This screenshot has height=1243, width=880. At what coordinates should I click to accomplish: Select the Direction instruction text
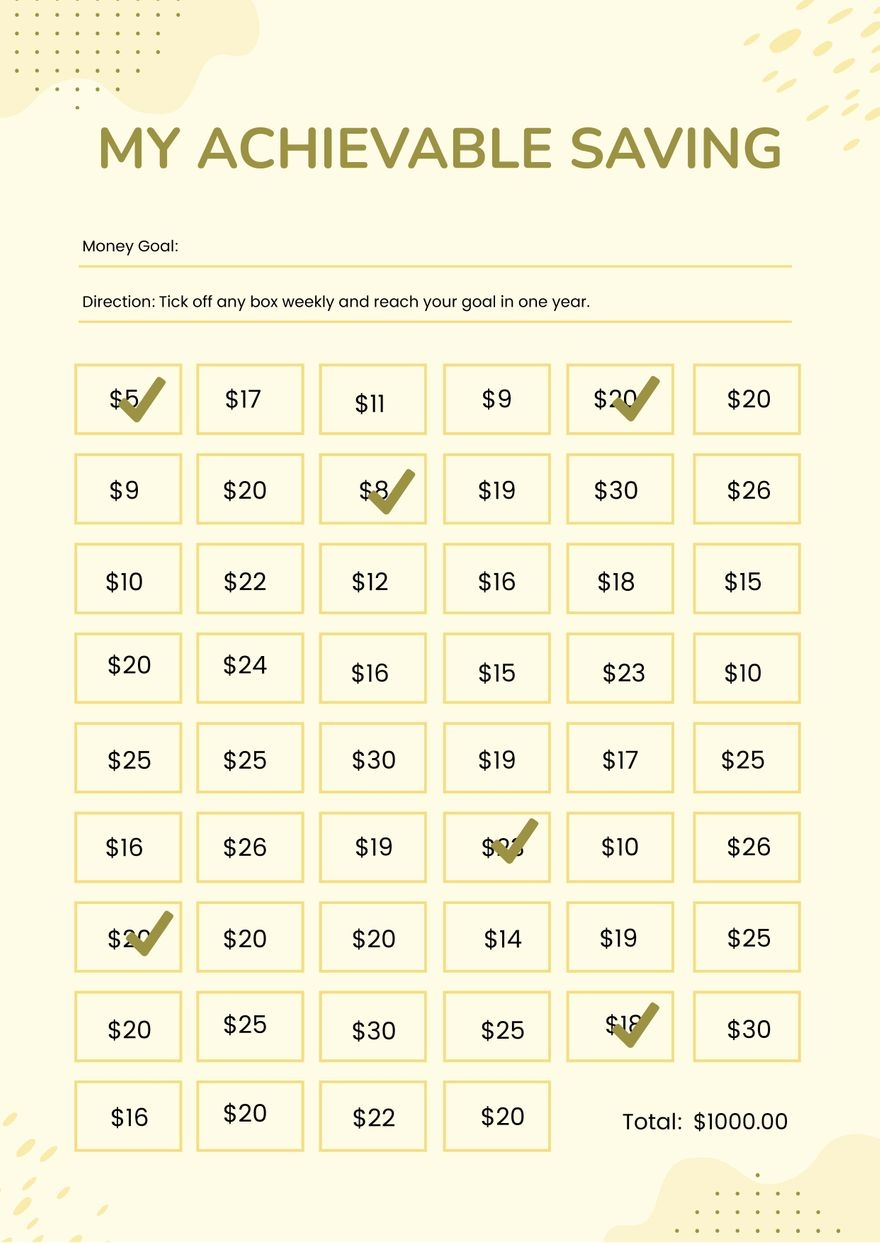336,301
